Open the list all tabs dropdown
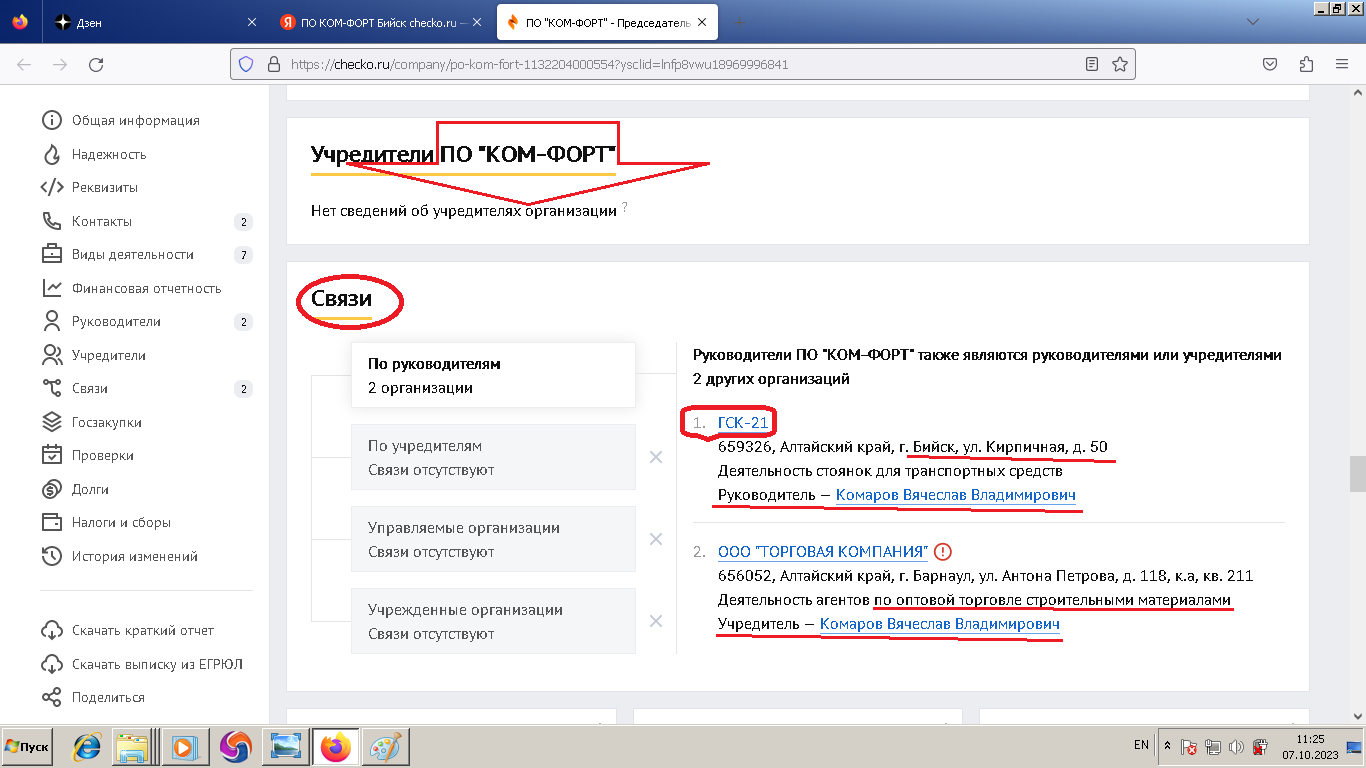The width and height of the screenshot is (1366, 768). (x=1252, y=22)
